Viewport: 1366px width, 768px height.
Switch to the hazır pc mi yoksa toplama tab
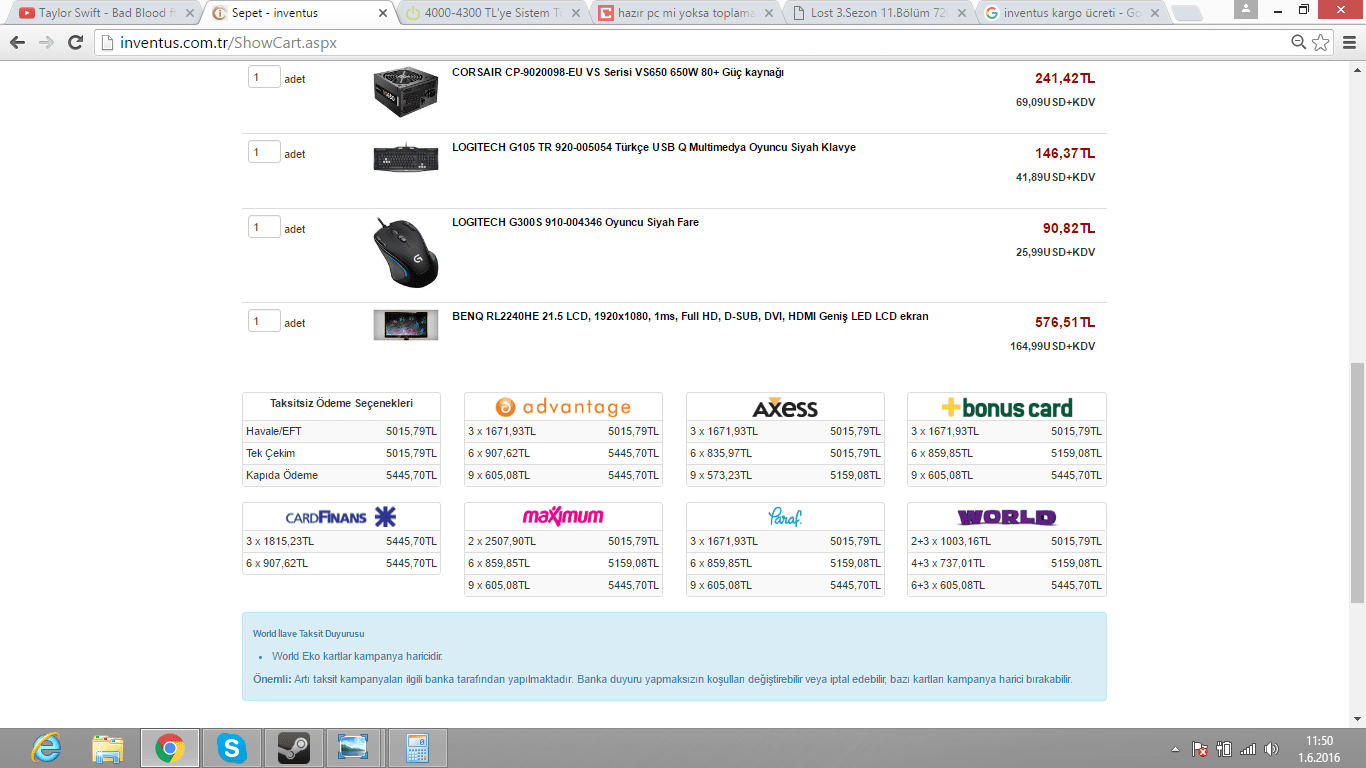(x=686, y=13)
